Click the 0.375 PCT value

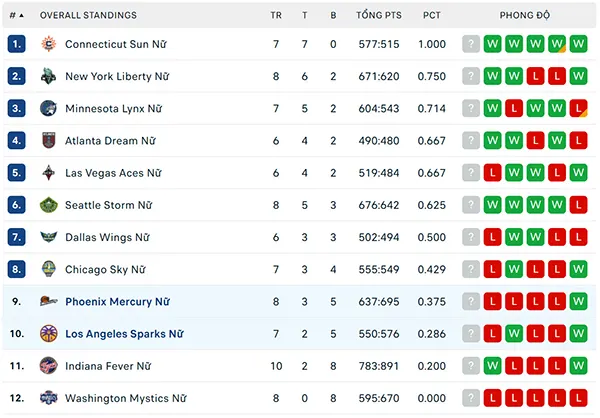click(432, 301)
